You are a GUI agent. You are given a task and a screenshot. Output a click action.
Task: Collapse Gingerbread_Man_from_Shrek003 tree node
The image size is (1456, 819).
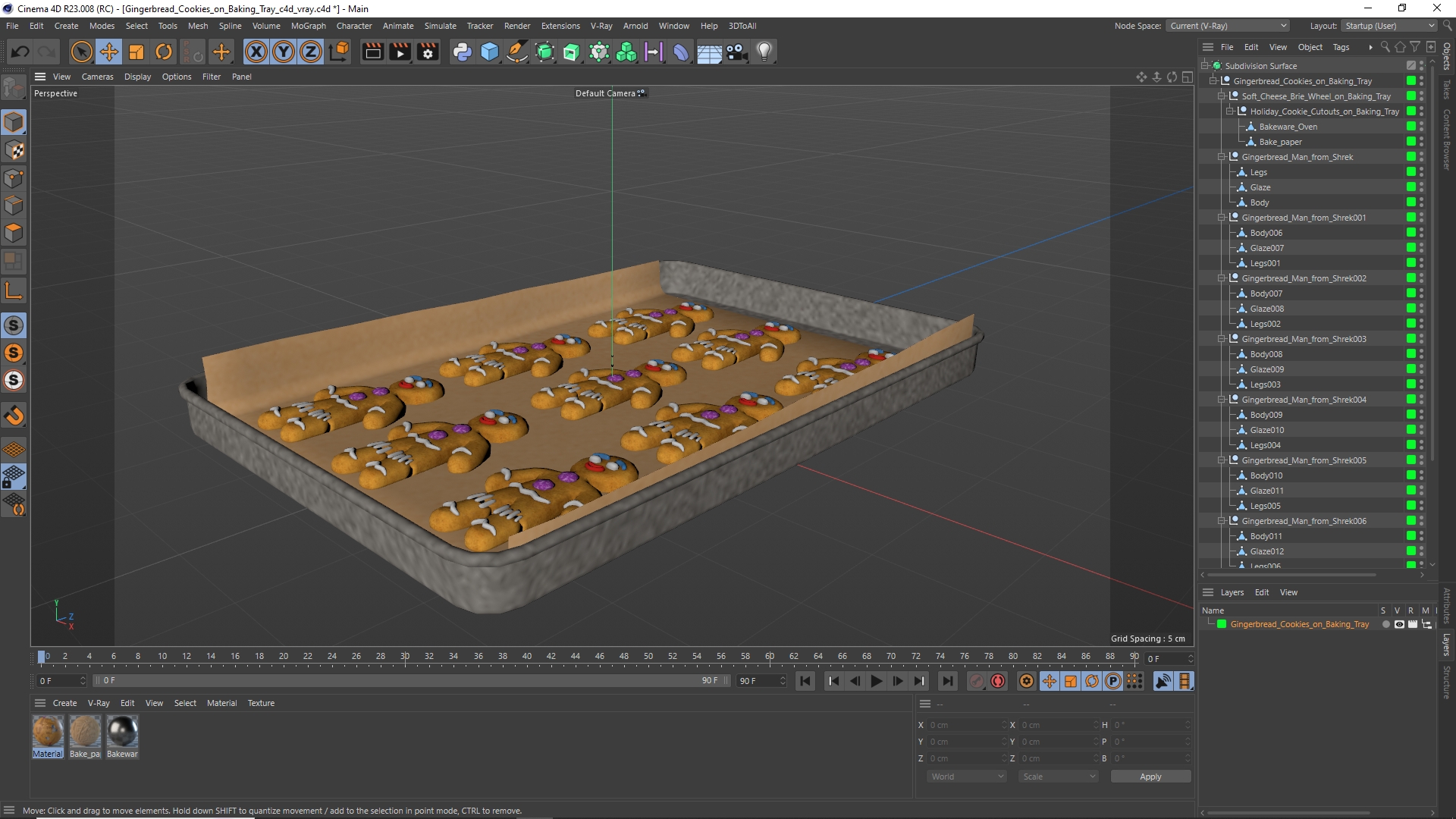tap(1221, 339)
